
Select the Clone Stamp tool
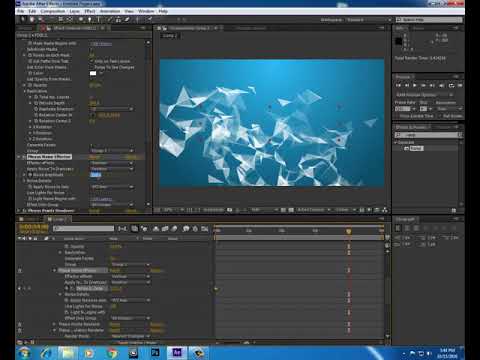(x=118, y=20)
